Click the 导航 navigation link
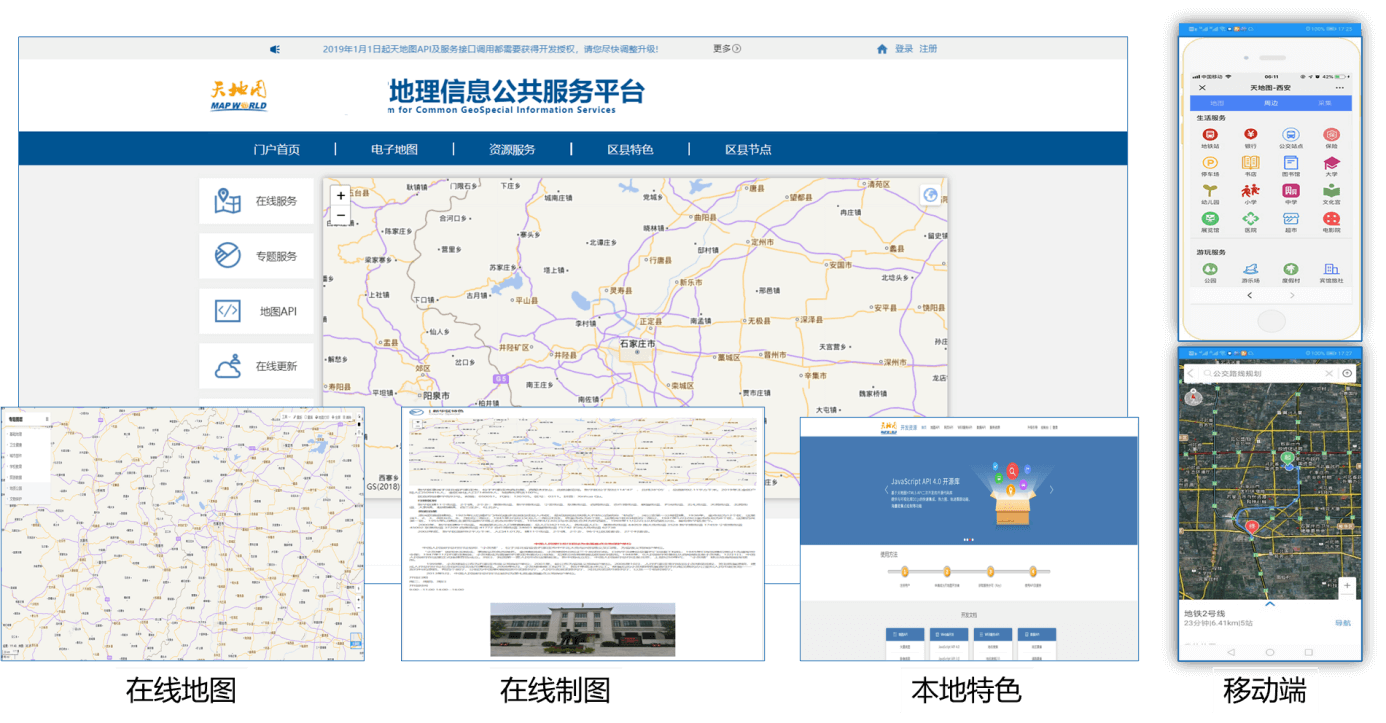Image resolution: width=1386 pixels, height=723 pixels. click(x=1343, y=623)
